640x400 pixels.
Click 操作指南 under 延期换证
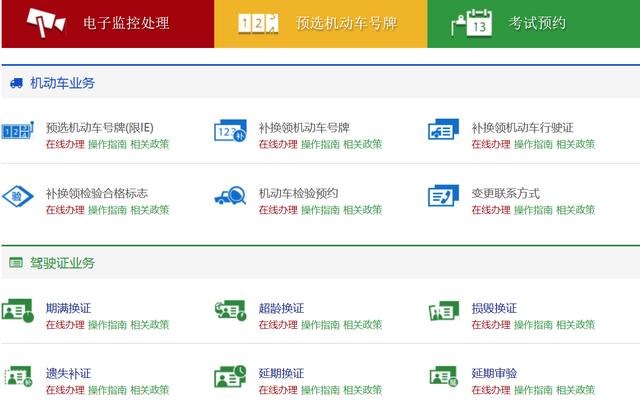(x=320, y=390)
